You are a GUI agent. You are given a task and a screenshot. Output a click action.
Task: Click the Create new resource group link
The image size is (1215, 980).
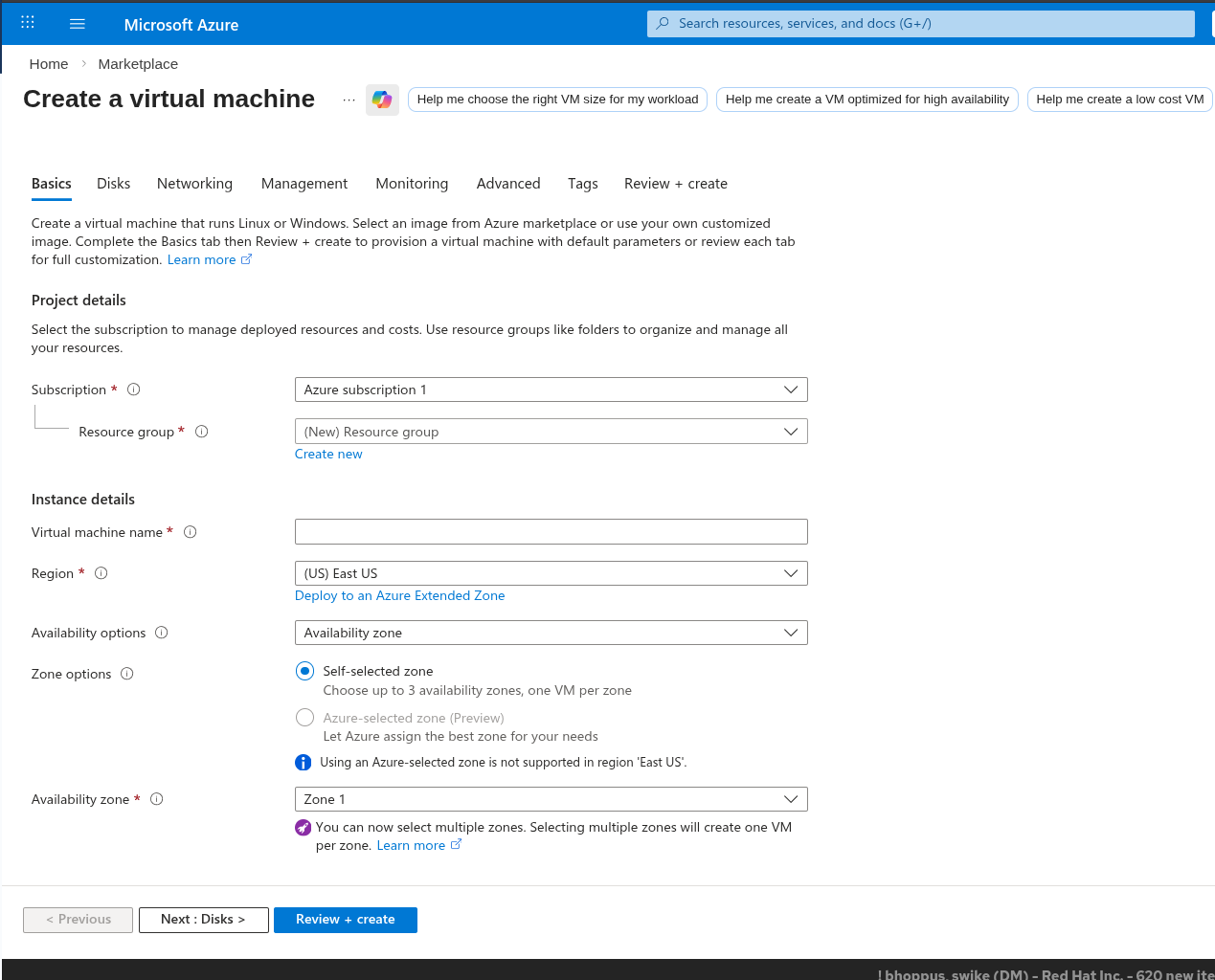[328, 455]
